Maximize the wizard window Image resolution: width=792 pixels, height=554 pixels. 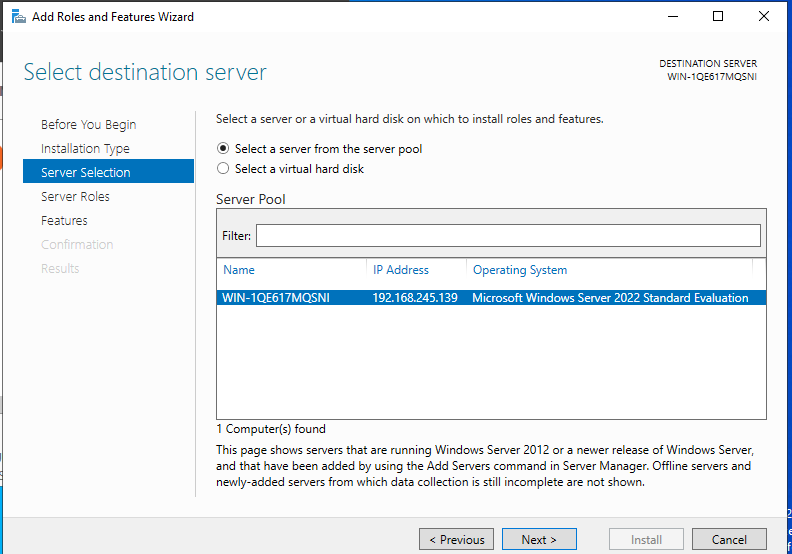pyautogui.click(x=718, y=16)
